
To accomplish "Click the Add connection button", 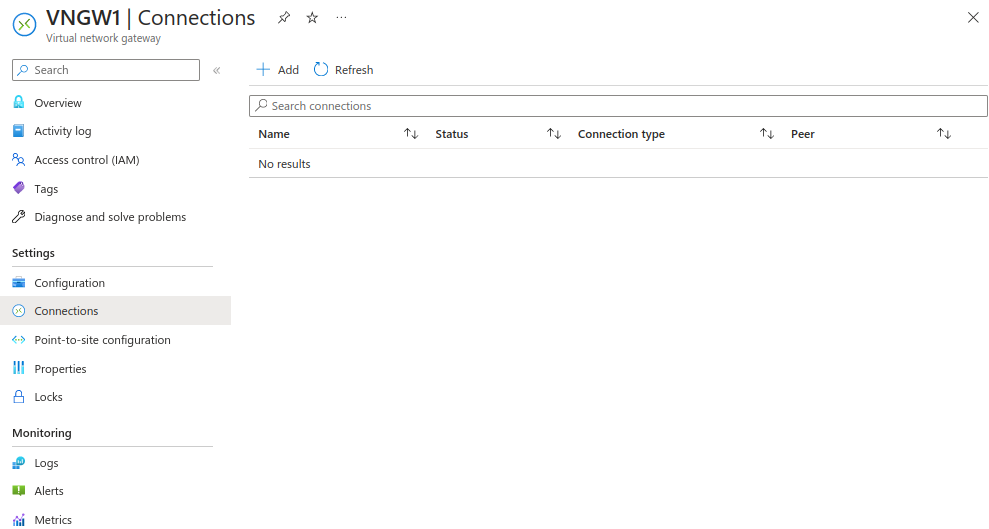I will (x=277, y=70).
